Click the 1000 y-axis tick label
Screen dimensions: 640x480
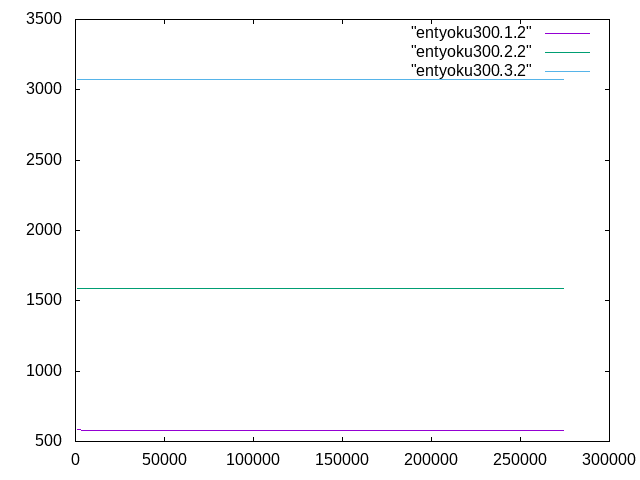click(44, 371)
